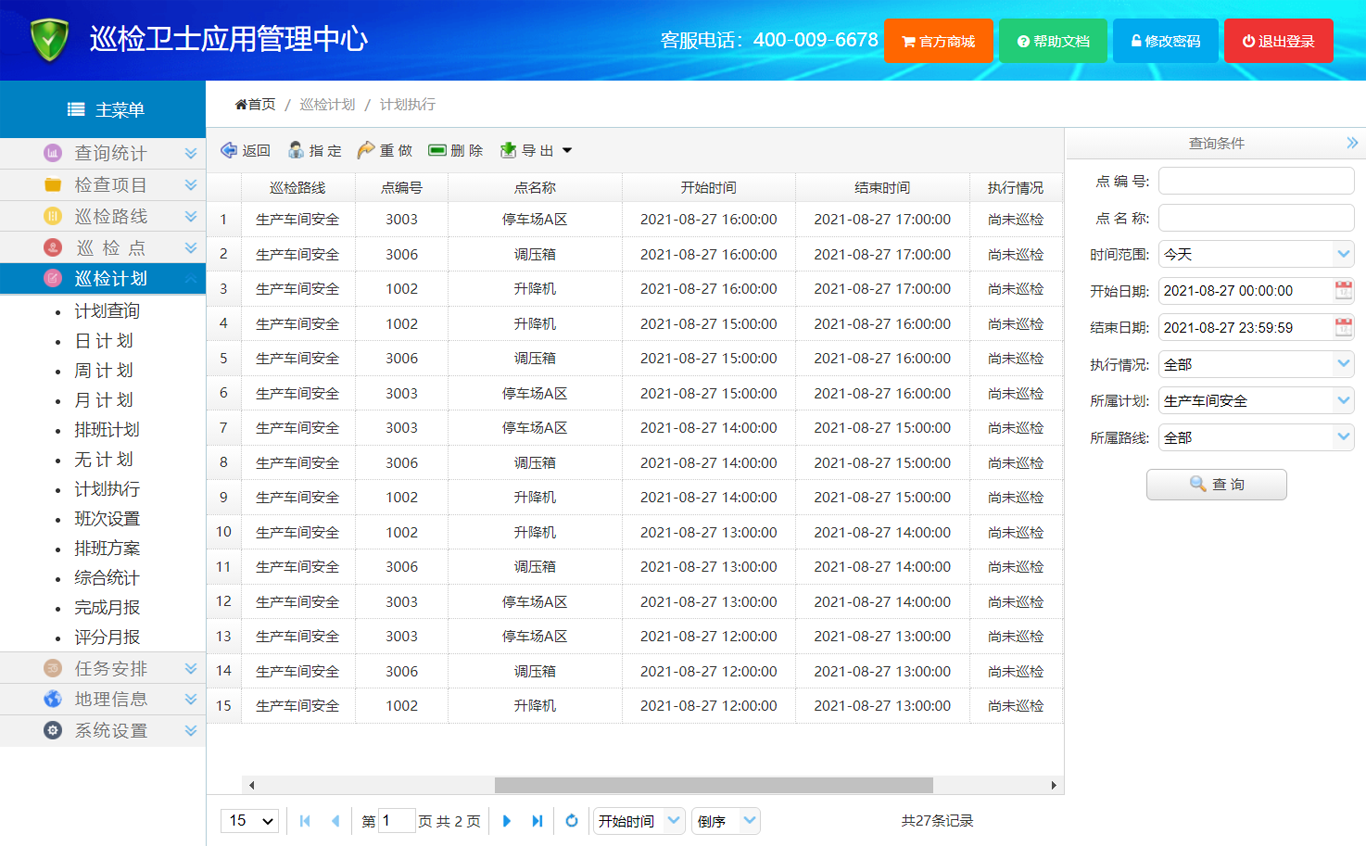Select 日计划 in the sidebar

[104, 341]
